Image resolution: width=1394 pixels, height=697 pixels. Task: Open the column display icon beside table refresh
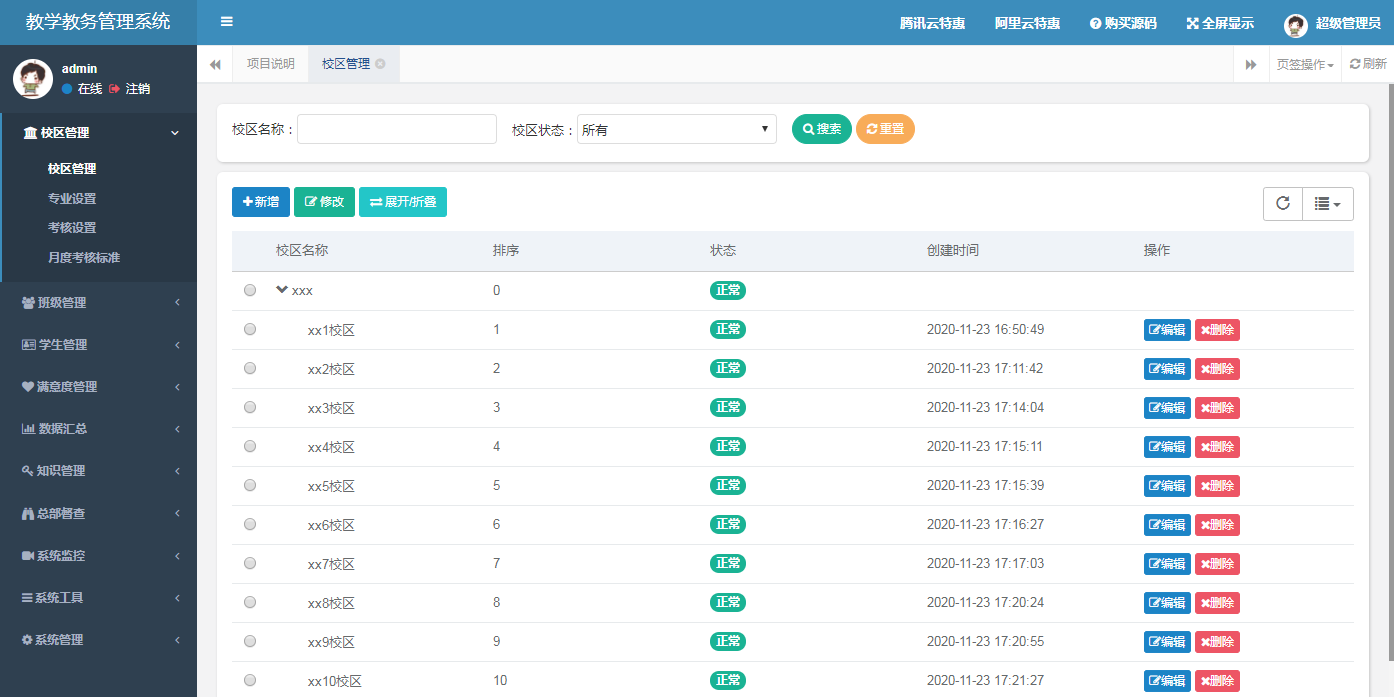click(1327, 203)
